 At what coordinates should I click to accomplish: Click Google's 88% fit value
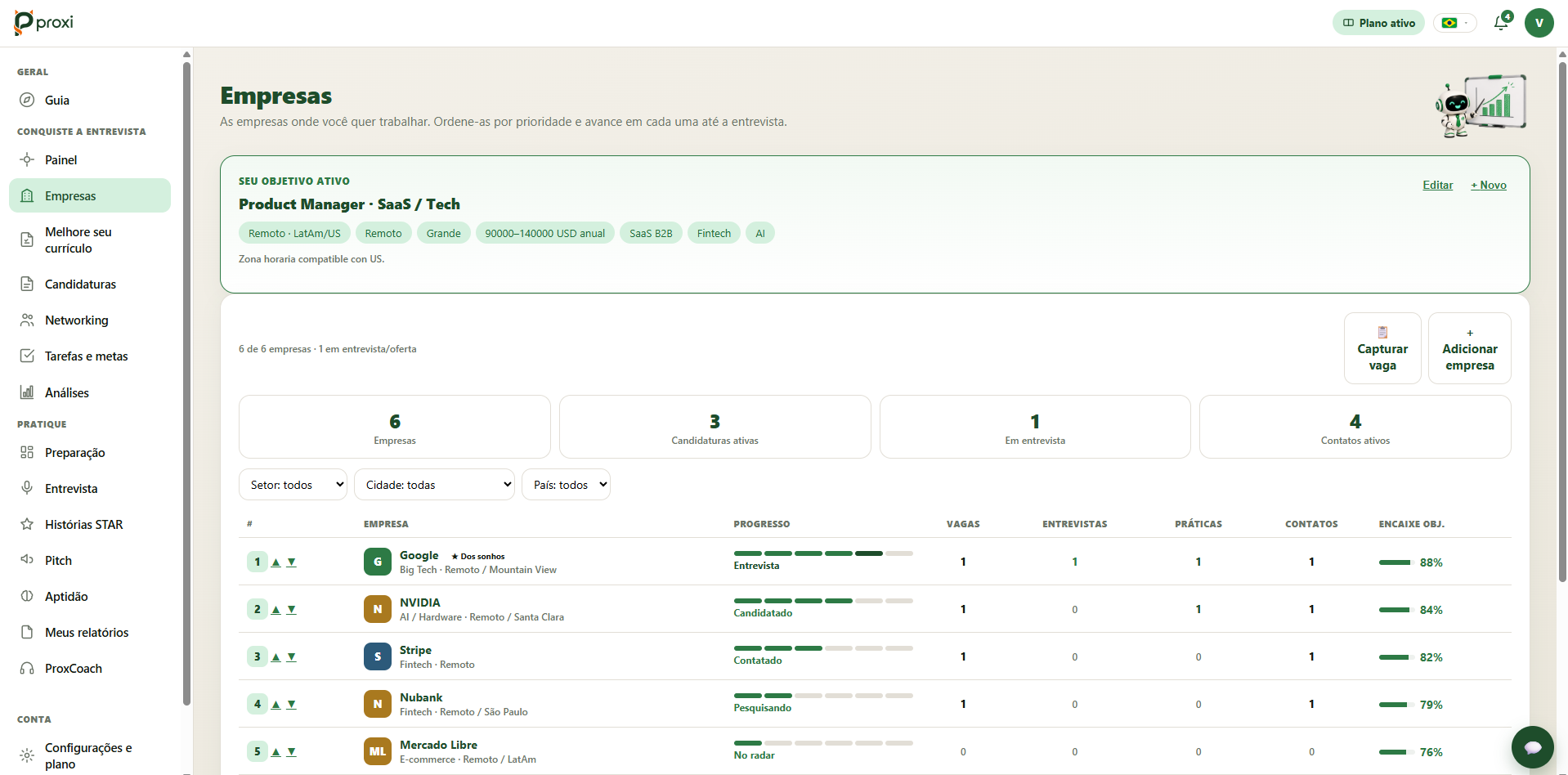coord(1431,562)
